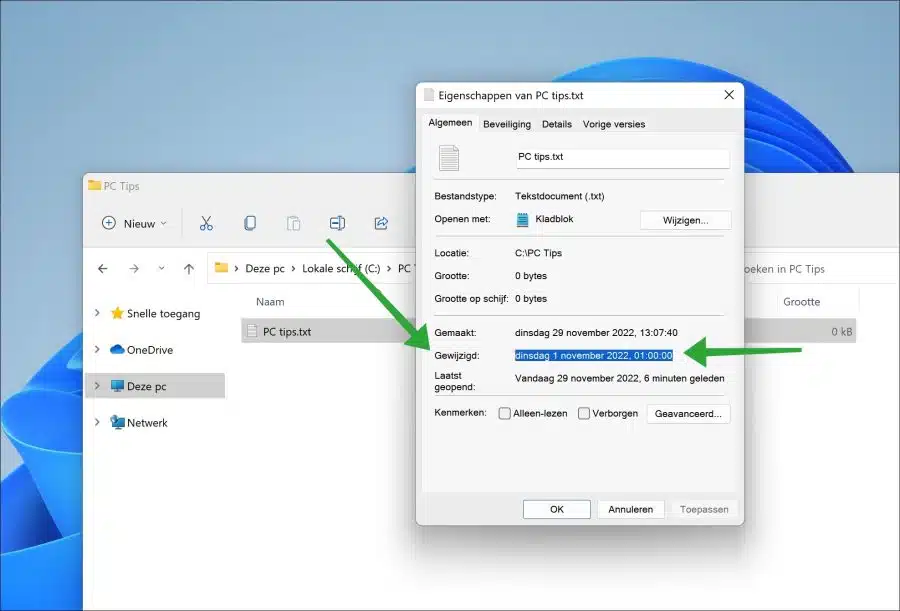Click the Toepassen button

704,509
